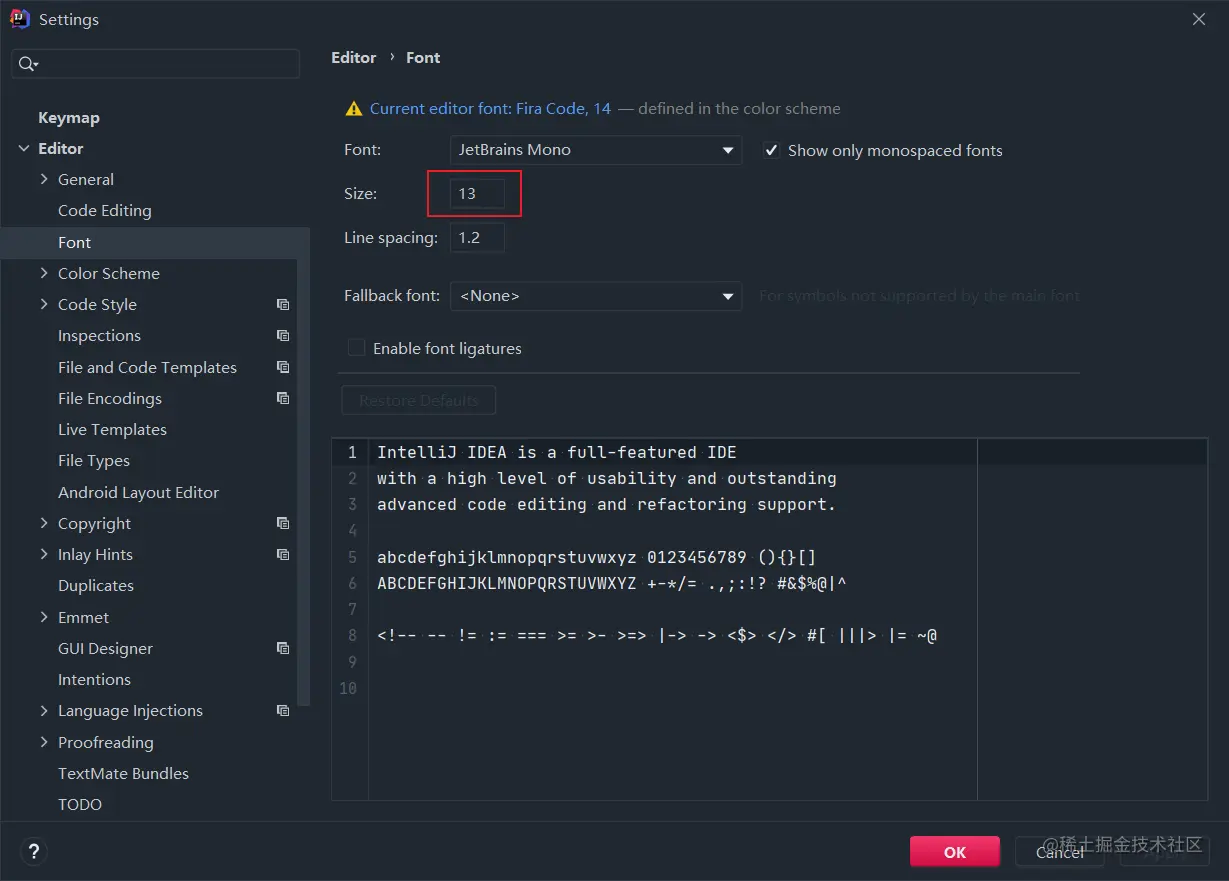The width and height of the screenshot is (1229, 881).
Task: Click the Line spacing input field
Action: click(477, 238)
